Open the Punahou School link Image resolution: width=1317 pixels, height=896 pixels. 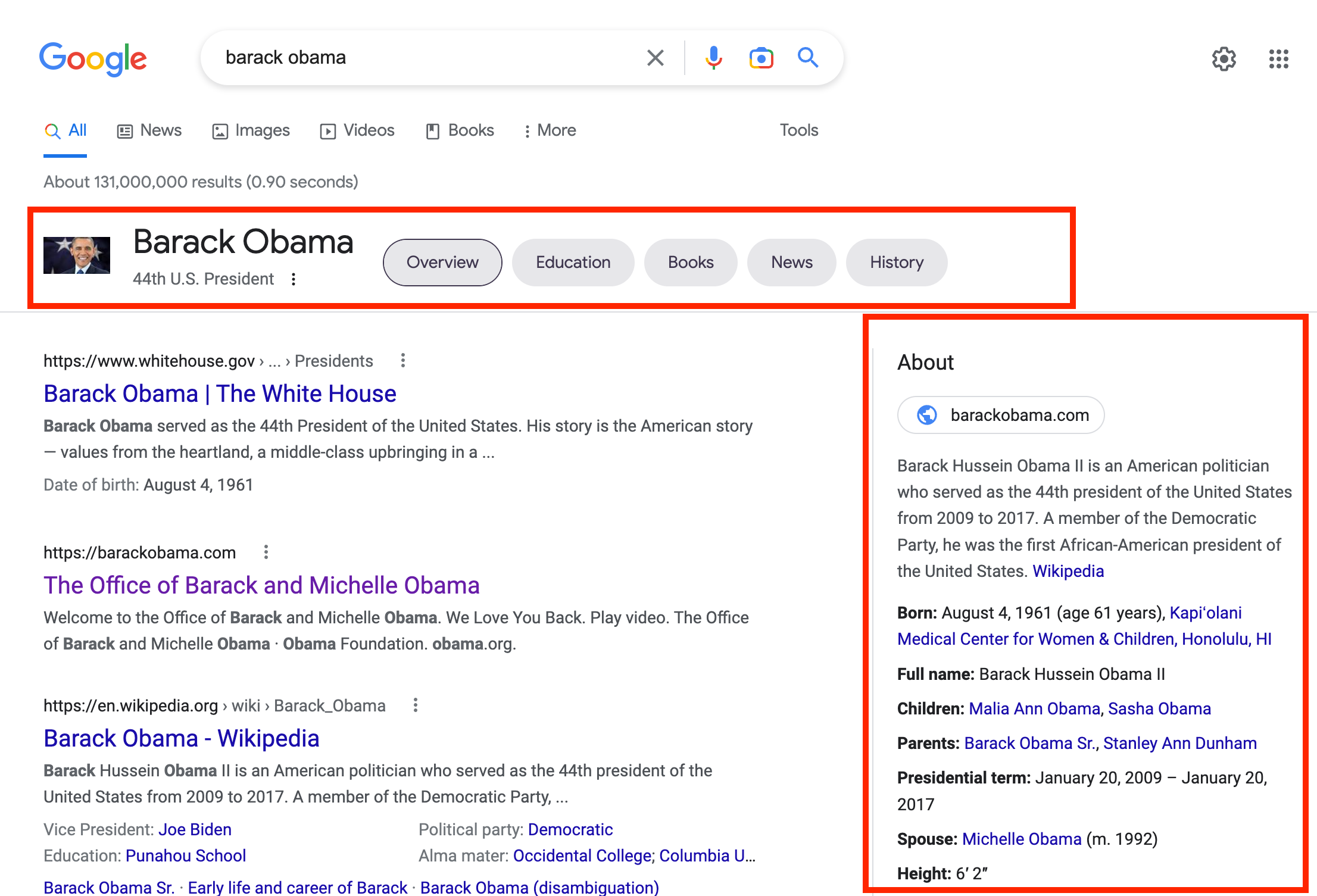pyautogui.click(x=186, y=856)
